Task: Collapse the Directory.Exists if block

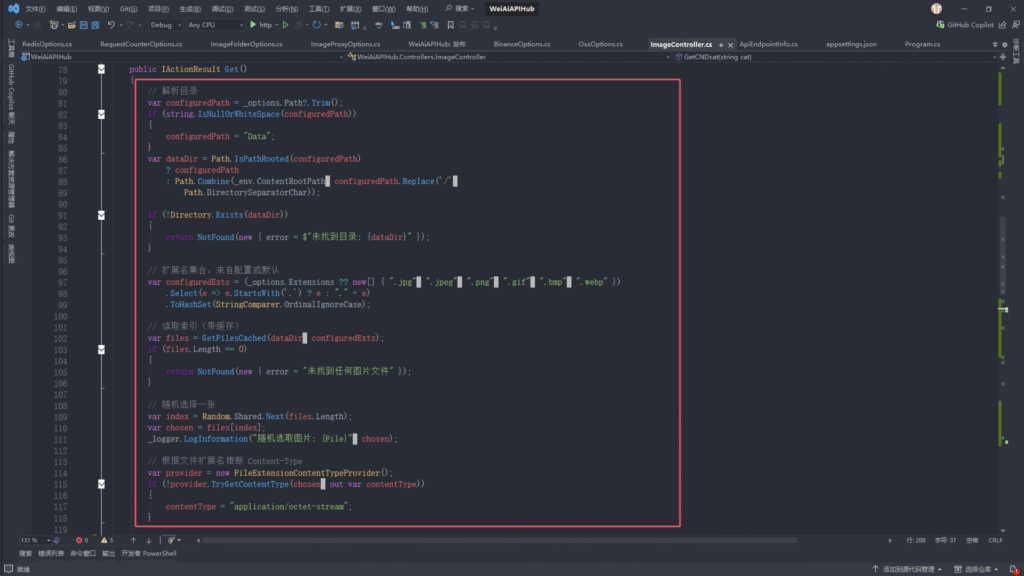Action: [x=101, y=215]
